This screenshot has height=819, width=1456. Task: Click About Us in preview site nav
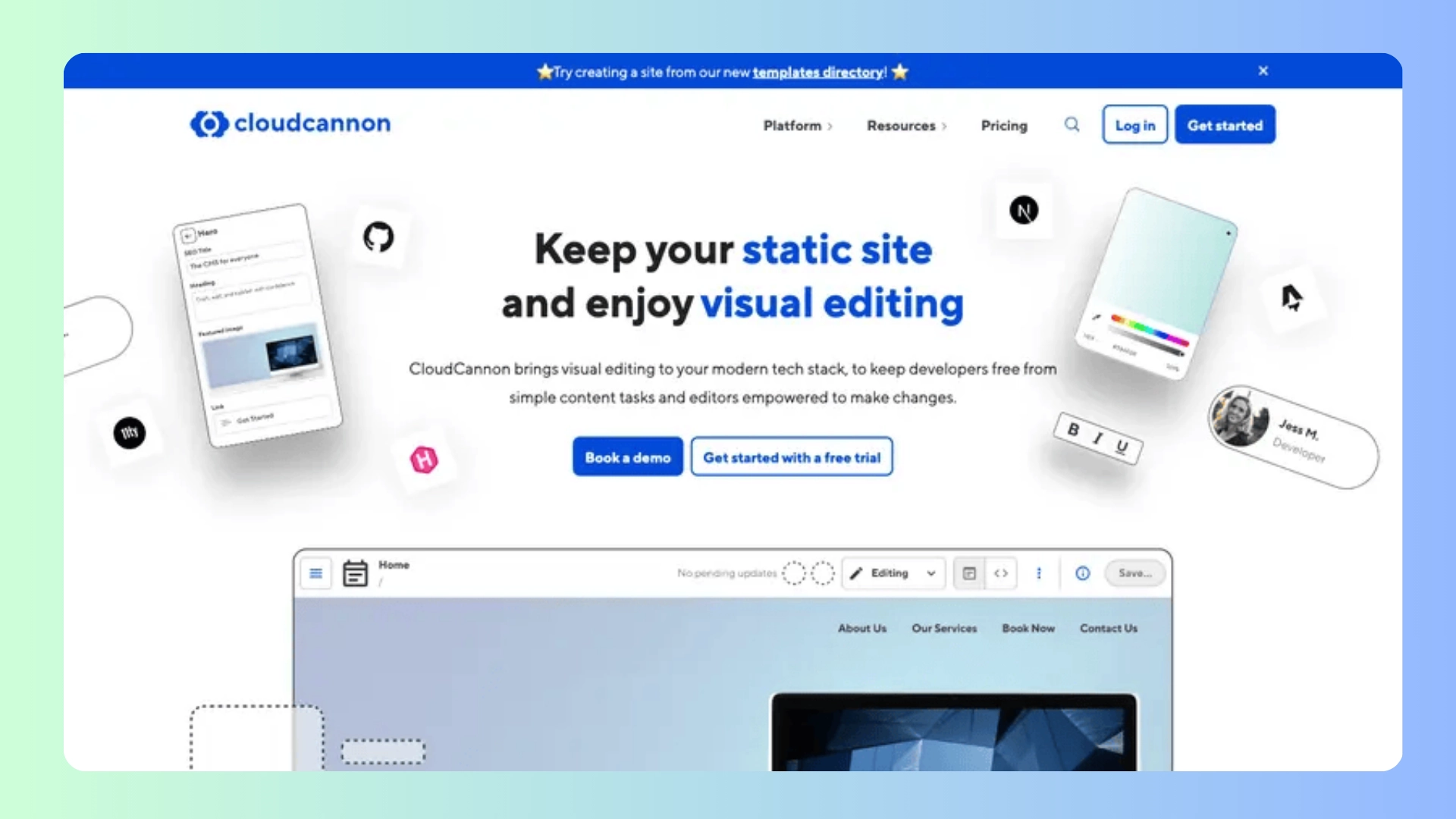(861, 628)
